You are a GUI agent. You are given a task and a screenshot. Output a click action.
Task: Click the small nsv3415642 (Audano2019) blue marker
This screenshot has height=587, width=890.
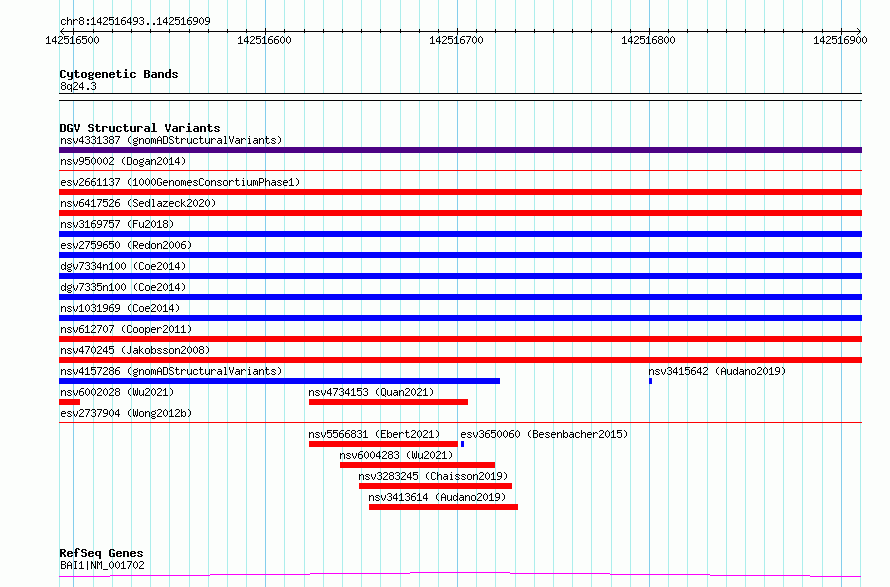[x=650, y=381]
